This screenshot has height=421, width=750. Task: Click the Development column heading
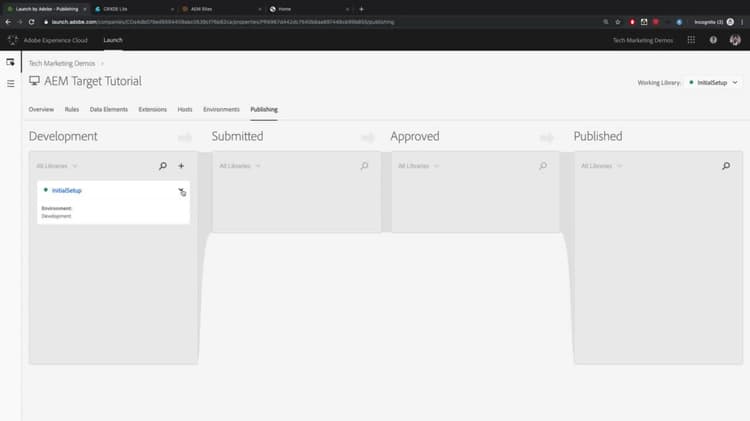(x=63, y=136)
